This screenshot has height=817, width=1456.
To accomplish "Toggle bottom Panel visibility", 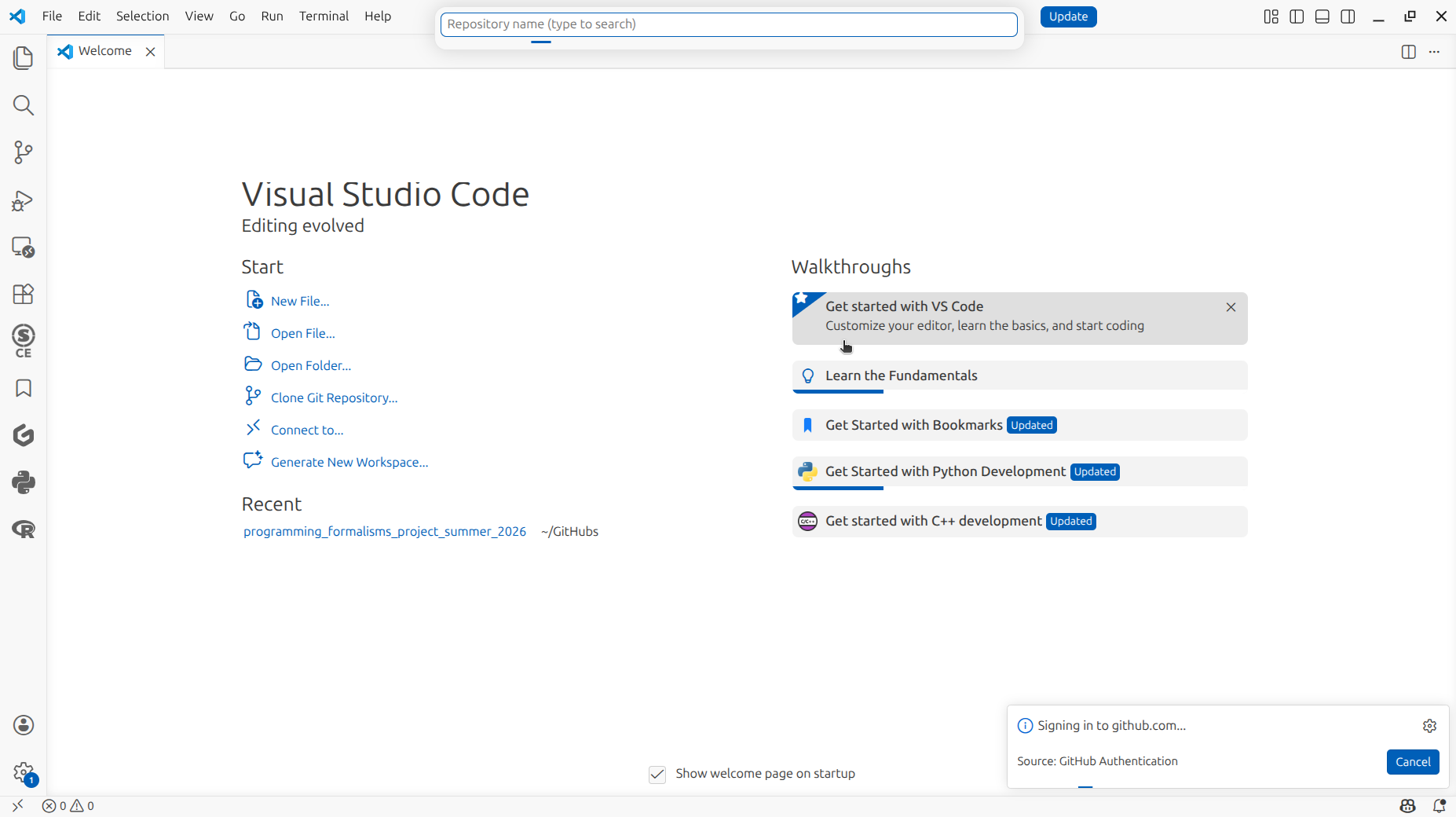I will pos(1322,16).
